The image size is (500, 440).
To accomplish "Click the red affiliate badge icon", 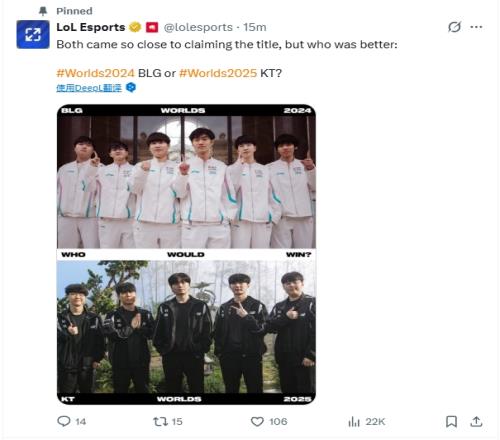I will tap(152, 27).
